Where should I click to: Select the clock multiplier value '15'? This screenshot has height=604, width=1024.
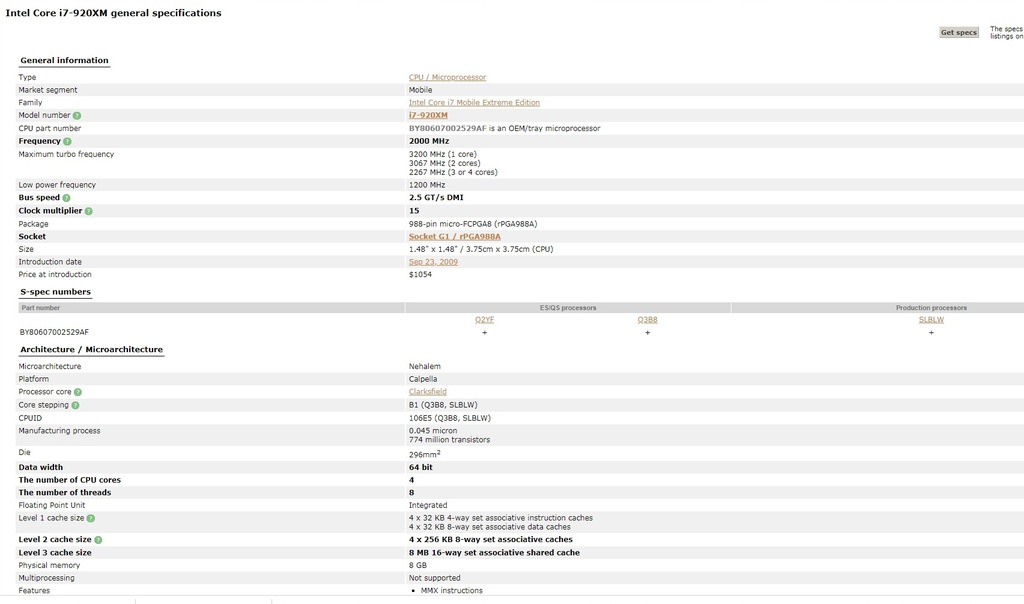click(x=414, y=211)
